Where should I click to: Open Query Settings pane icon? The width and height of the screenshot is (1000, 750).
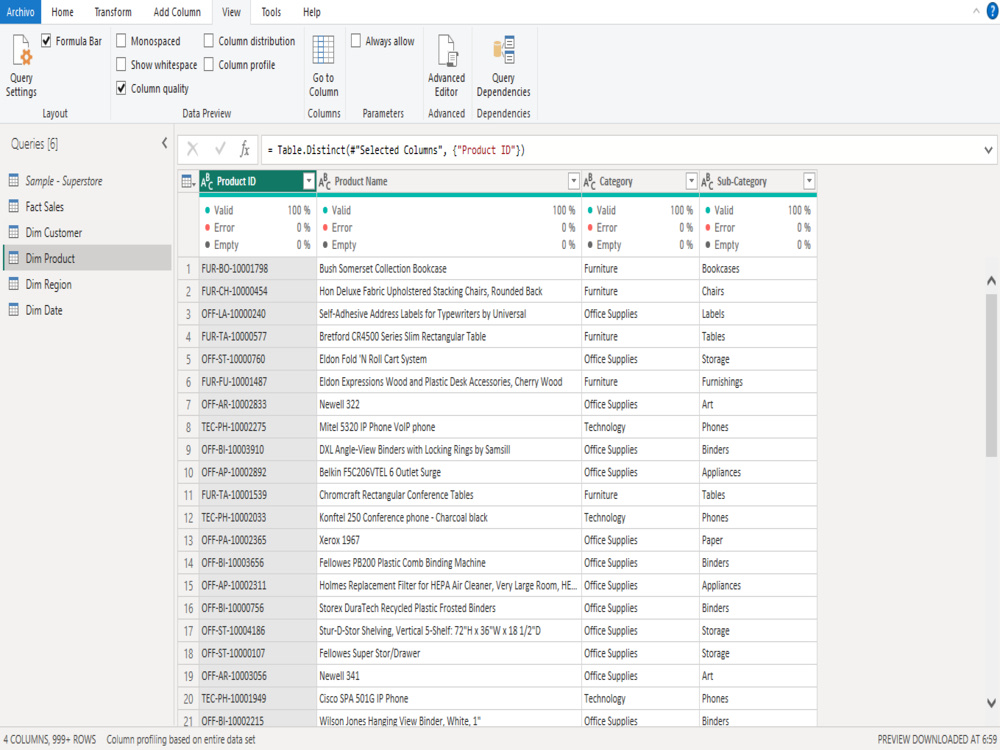click(21, 50)
